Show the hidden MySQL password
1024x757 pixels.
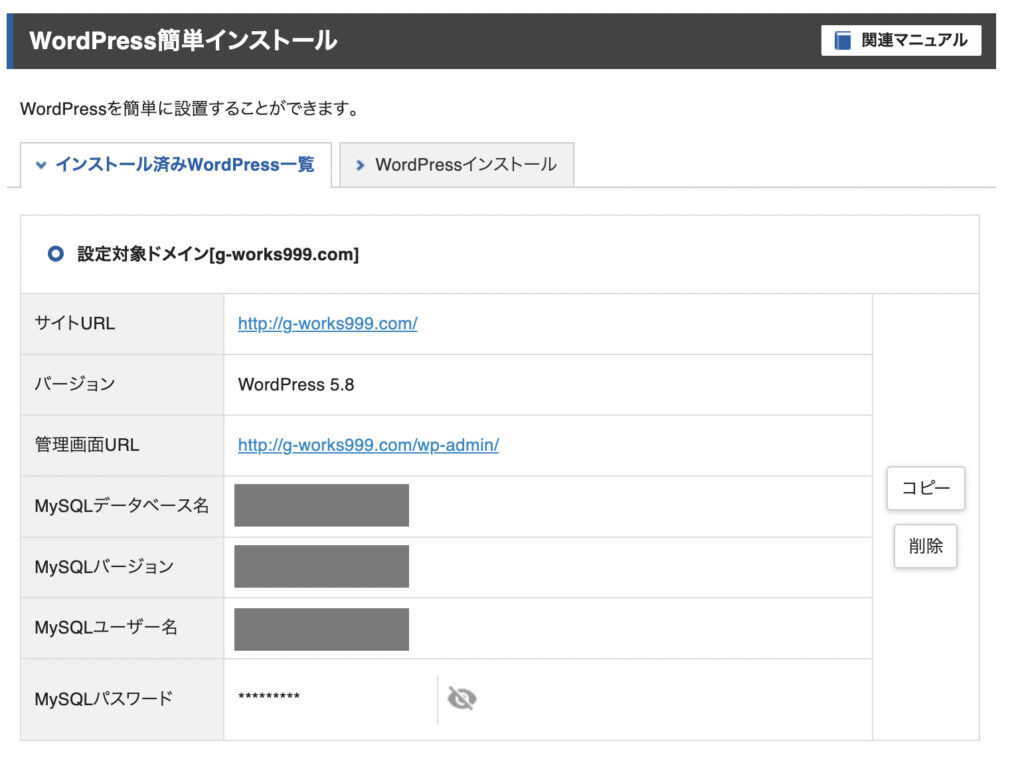pyautogui.click(x=462, y=698)
